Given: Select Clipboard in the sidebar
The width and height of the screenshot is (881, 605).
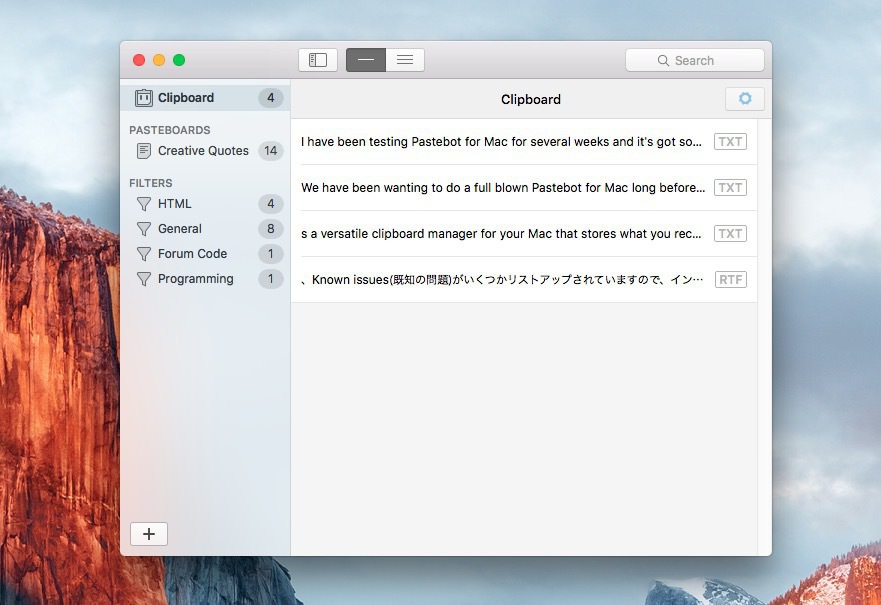Looking at the screenshot, I should [186, 98].
